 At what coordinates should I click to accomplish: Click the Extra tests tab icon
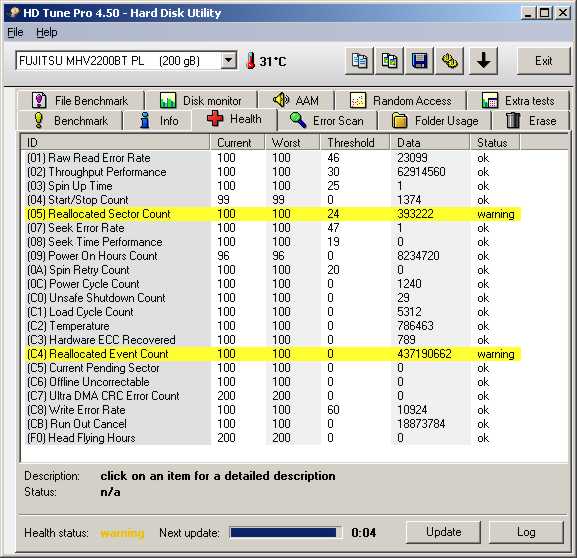click(x=490, y=100)
